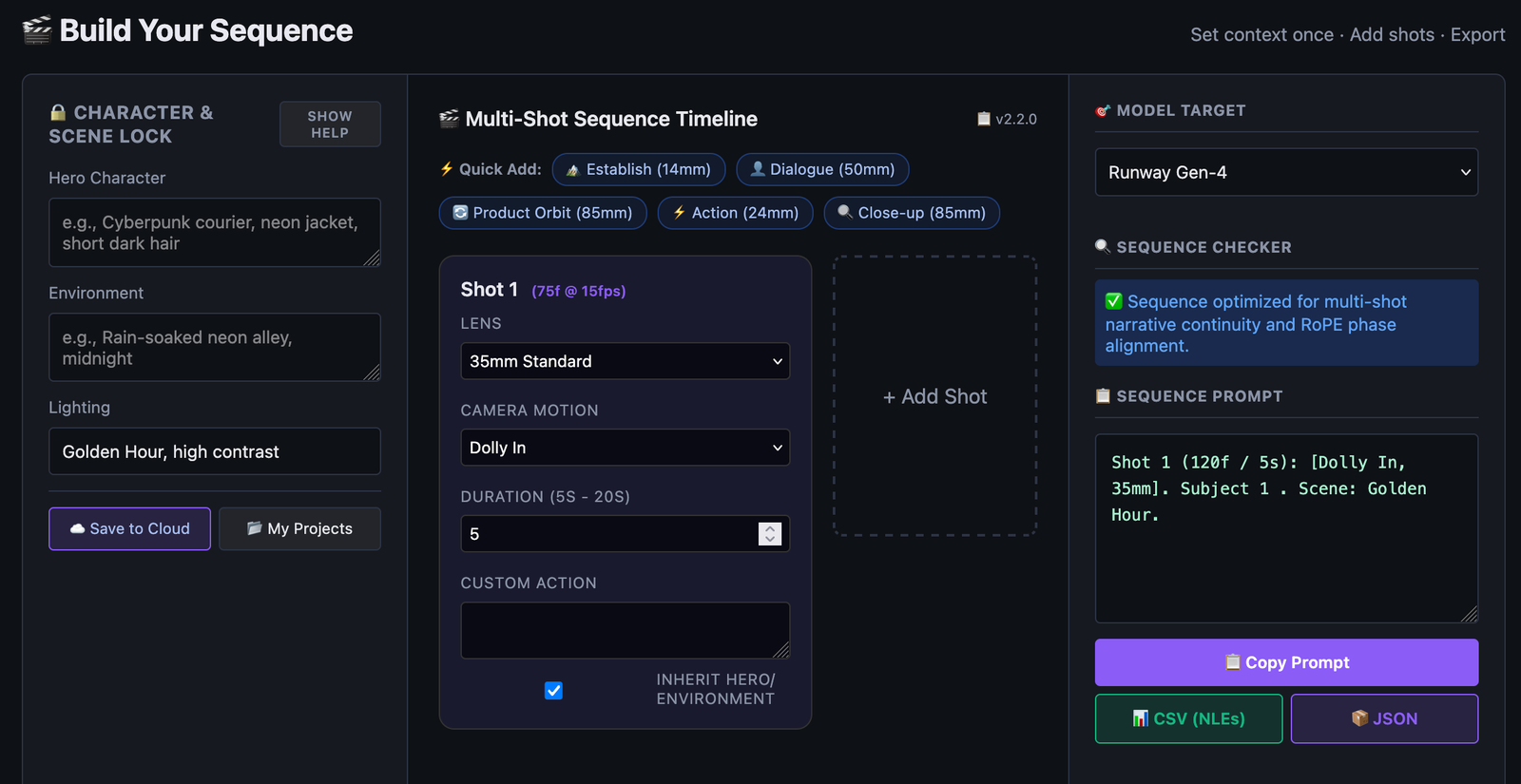This screenshot has height=784, width=1521.
Task: Click the duration stepper arrows
Action: [770, 534]
